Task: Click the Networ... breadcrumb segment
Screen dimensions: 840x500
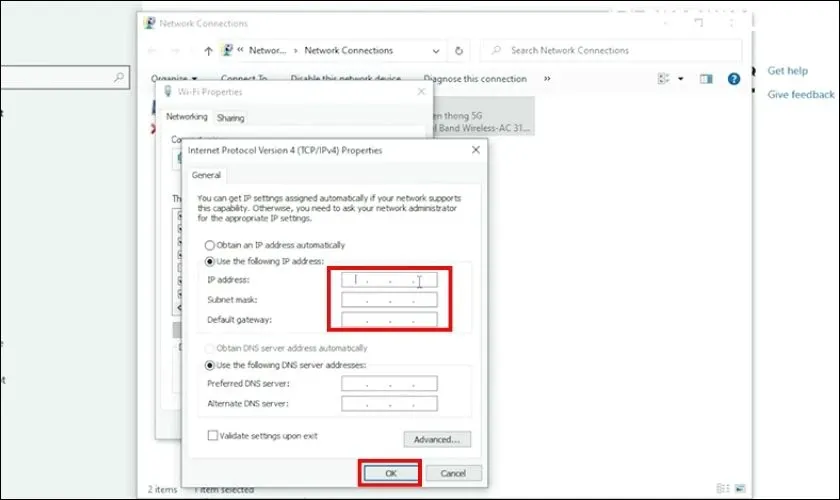Action: (267, 50)
